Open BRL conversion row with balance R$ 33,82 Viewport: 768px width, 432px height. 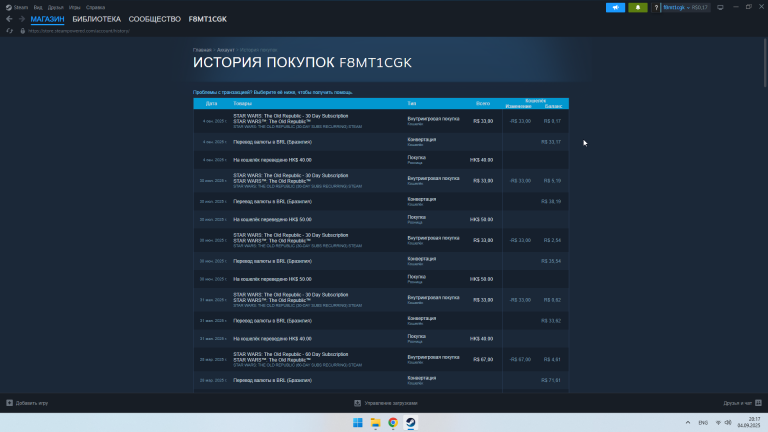pos(381,321)
